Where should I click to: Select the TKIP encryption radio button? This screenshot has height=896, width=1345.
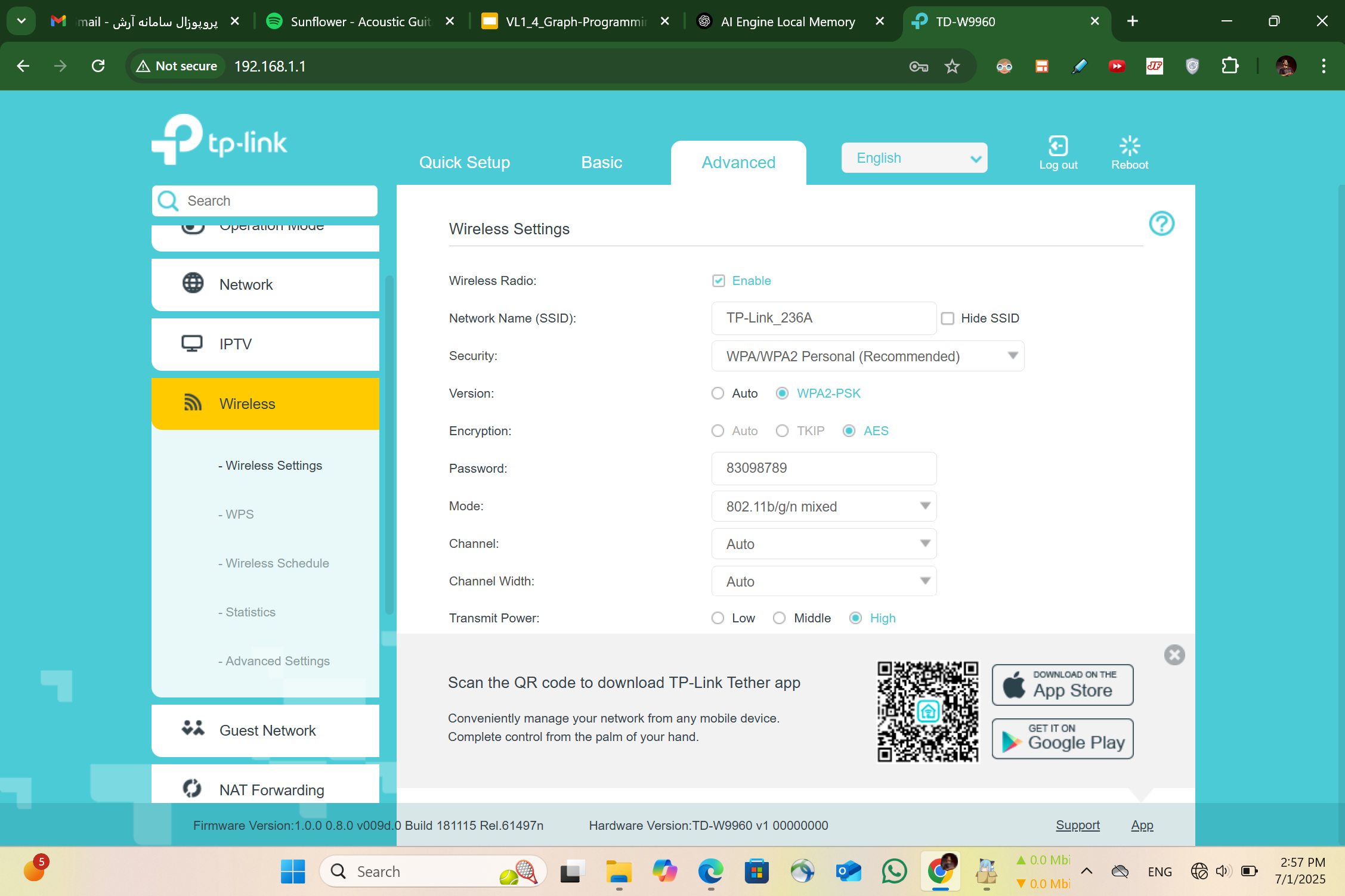pos(782,430)
